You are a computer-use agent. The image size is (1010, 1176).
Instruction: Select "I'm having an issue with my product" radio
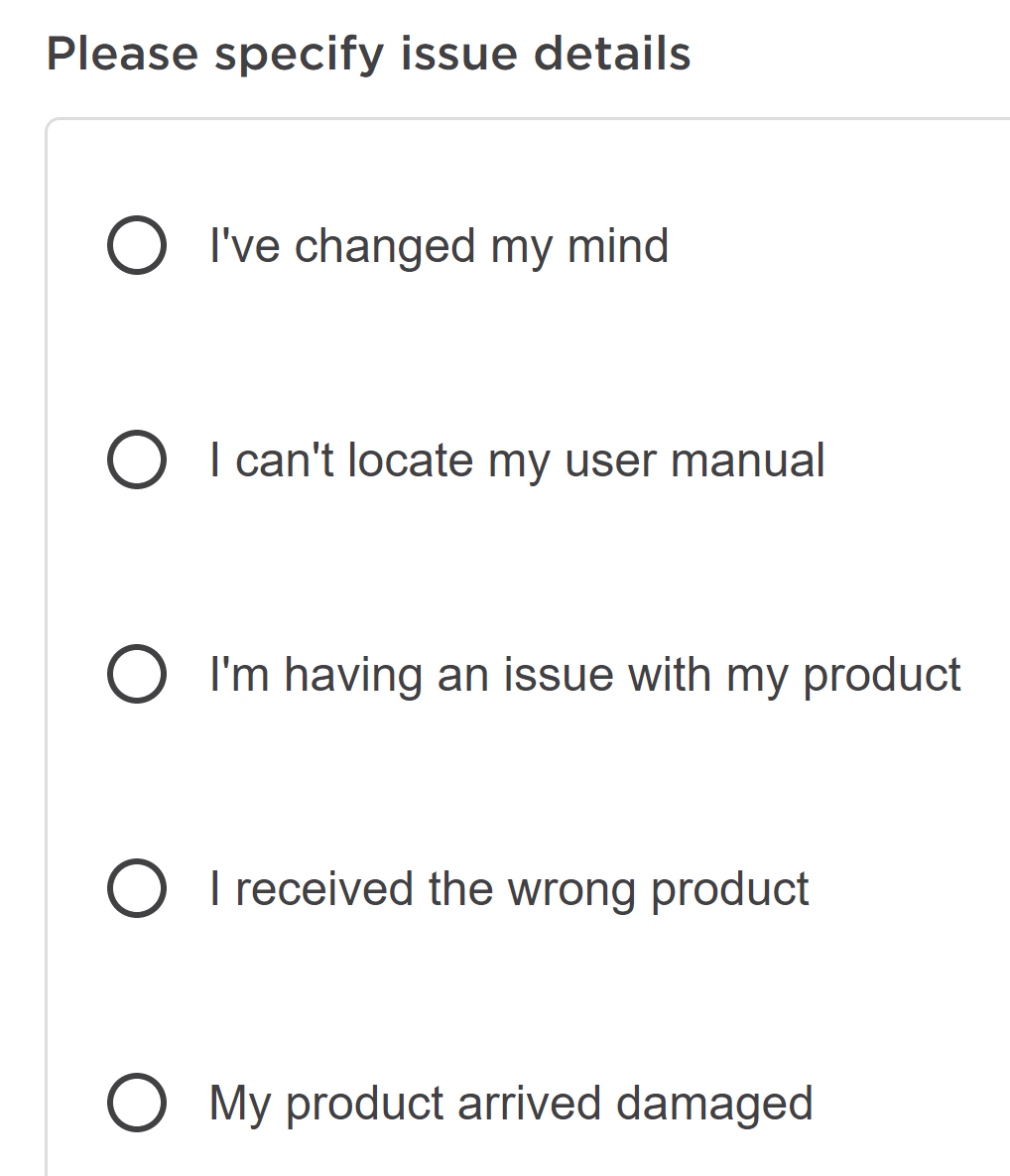click(136, 674)
